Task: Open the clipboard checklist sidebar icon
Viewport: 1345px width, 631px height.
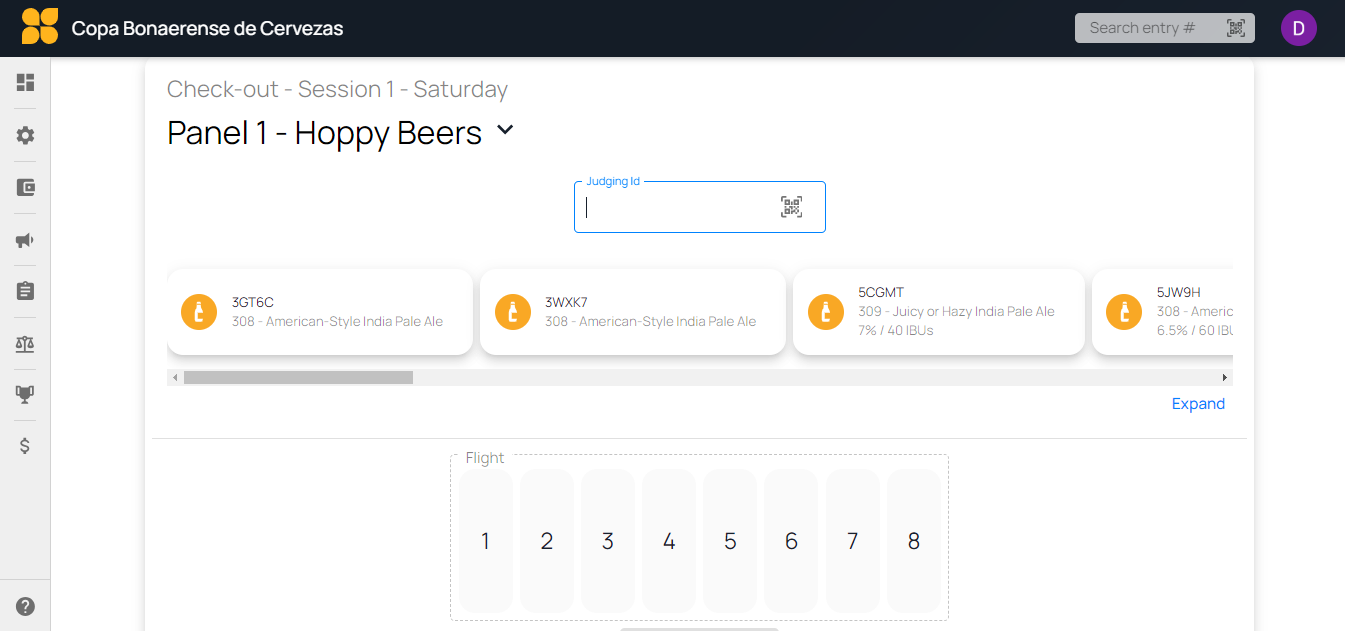Action: 25,290
